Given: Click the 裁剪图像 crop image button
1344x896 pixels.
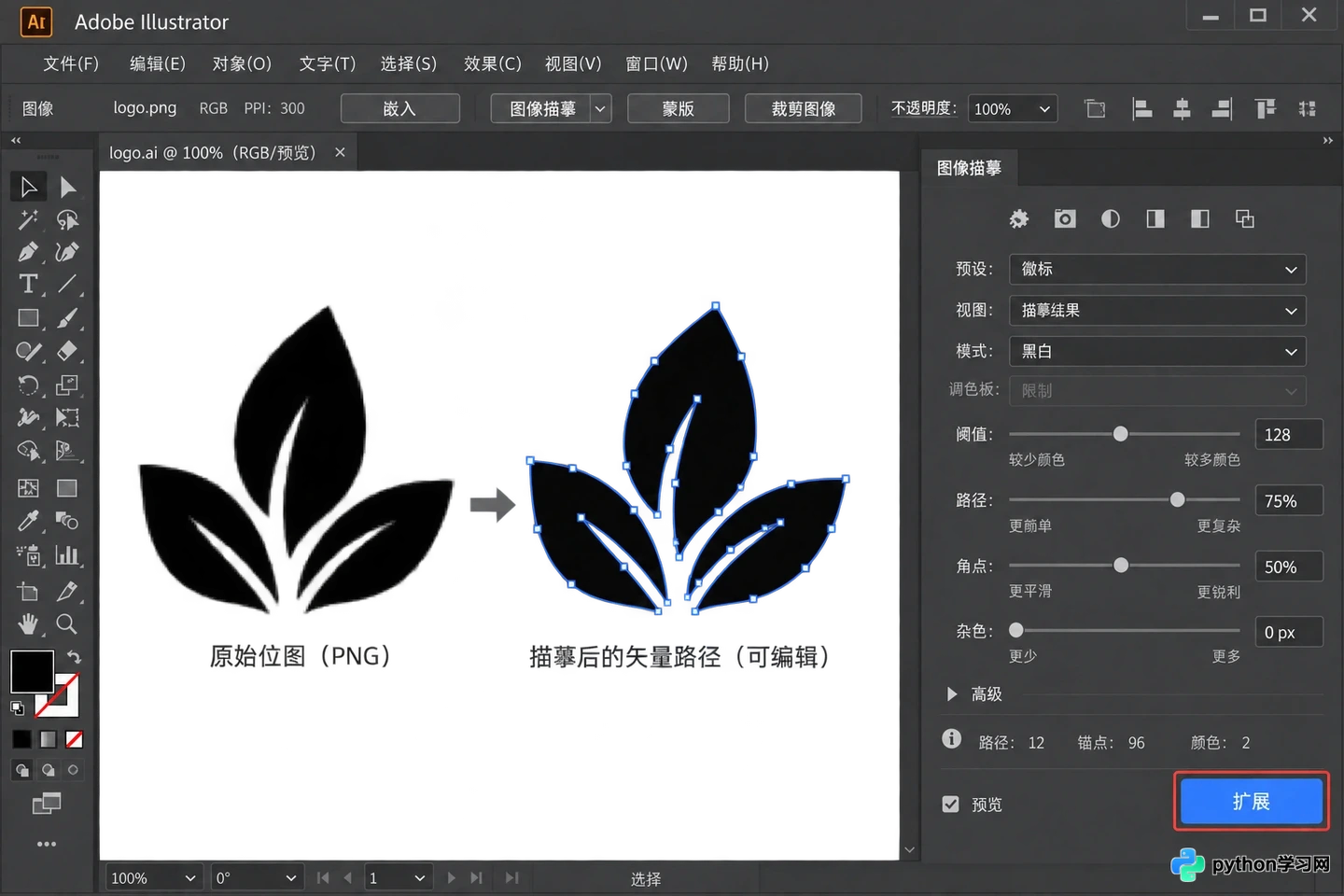Looking at the screenshot, I should pyautogui.click(x=804, y=109).
